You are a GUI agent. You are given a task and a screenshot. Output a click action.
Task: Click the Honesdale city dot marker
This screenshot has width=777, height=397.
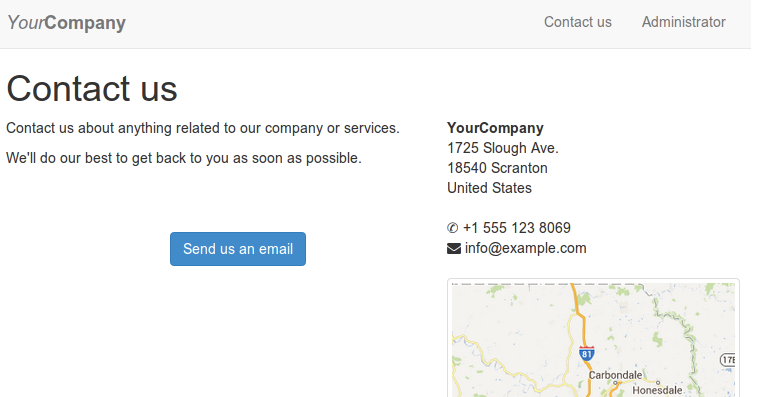pyautogui.click(x=658, y=383)
